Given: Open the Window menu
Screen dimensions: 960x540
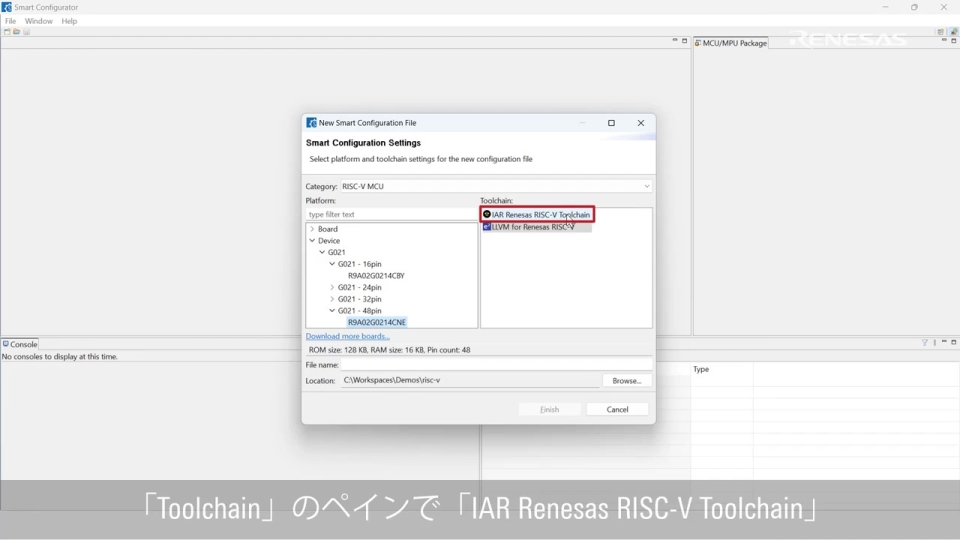Looking at the screenshot, I should (39, 21).
